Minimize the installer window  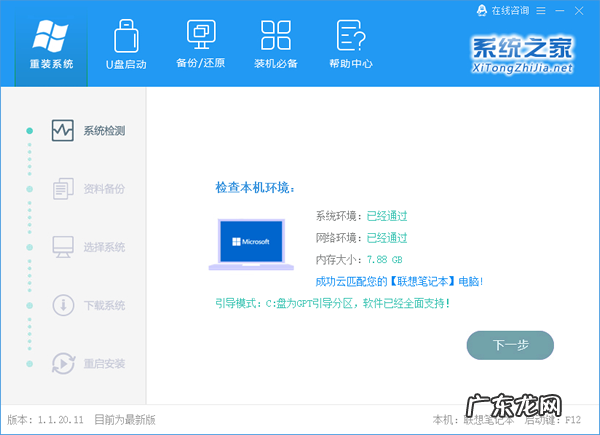point(560,11)
